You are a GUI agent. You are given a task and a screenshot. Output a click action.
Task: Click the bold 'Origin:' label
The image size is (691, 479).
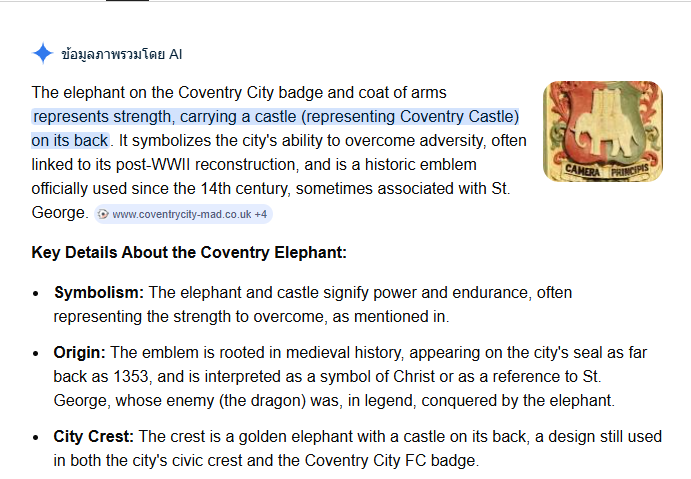(80, 353)
